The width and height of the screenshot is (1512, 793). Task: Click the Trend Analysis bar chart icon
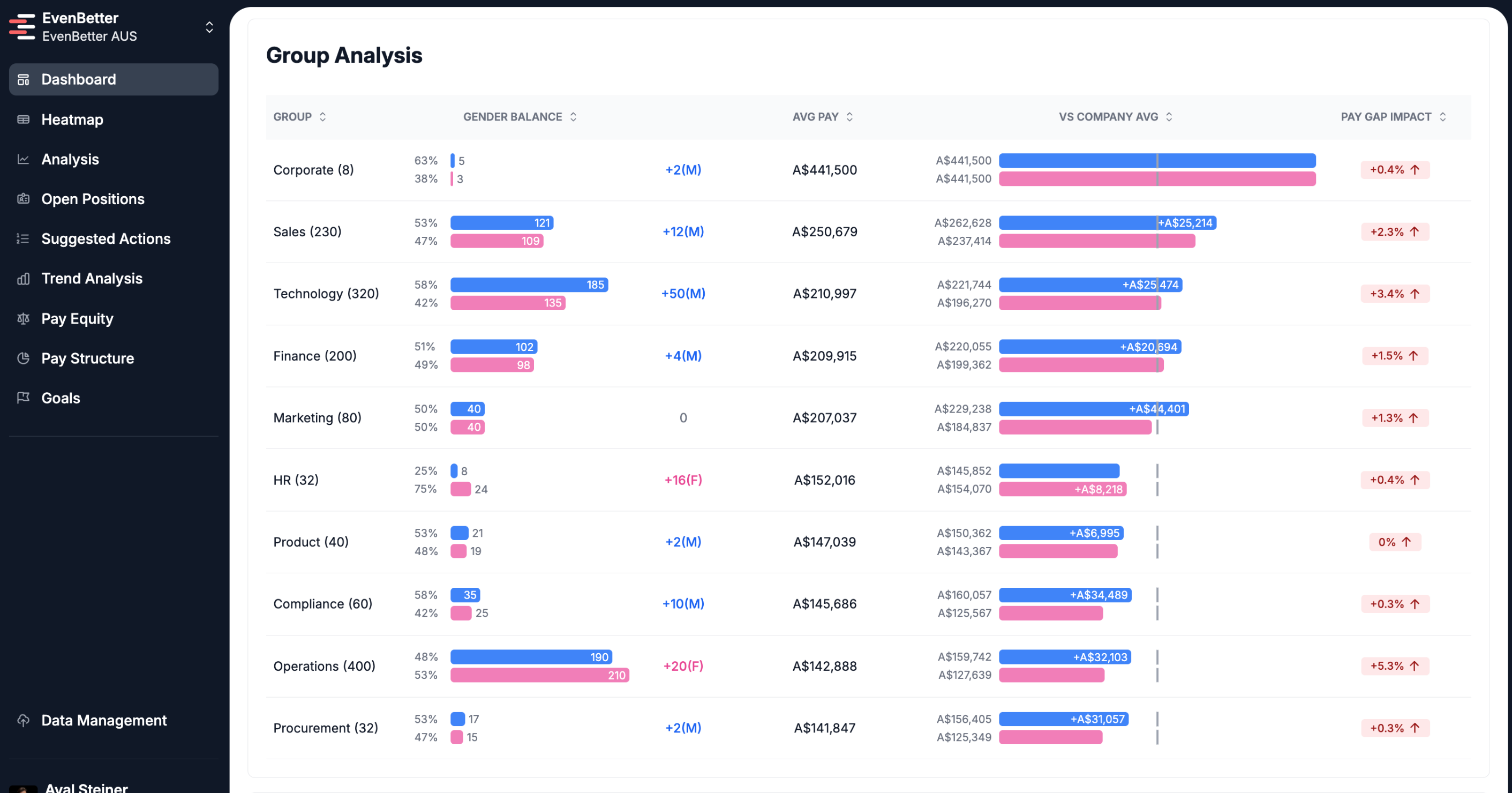coord(24,279)
